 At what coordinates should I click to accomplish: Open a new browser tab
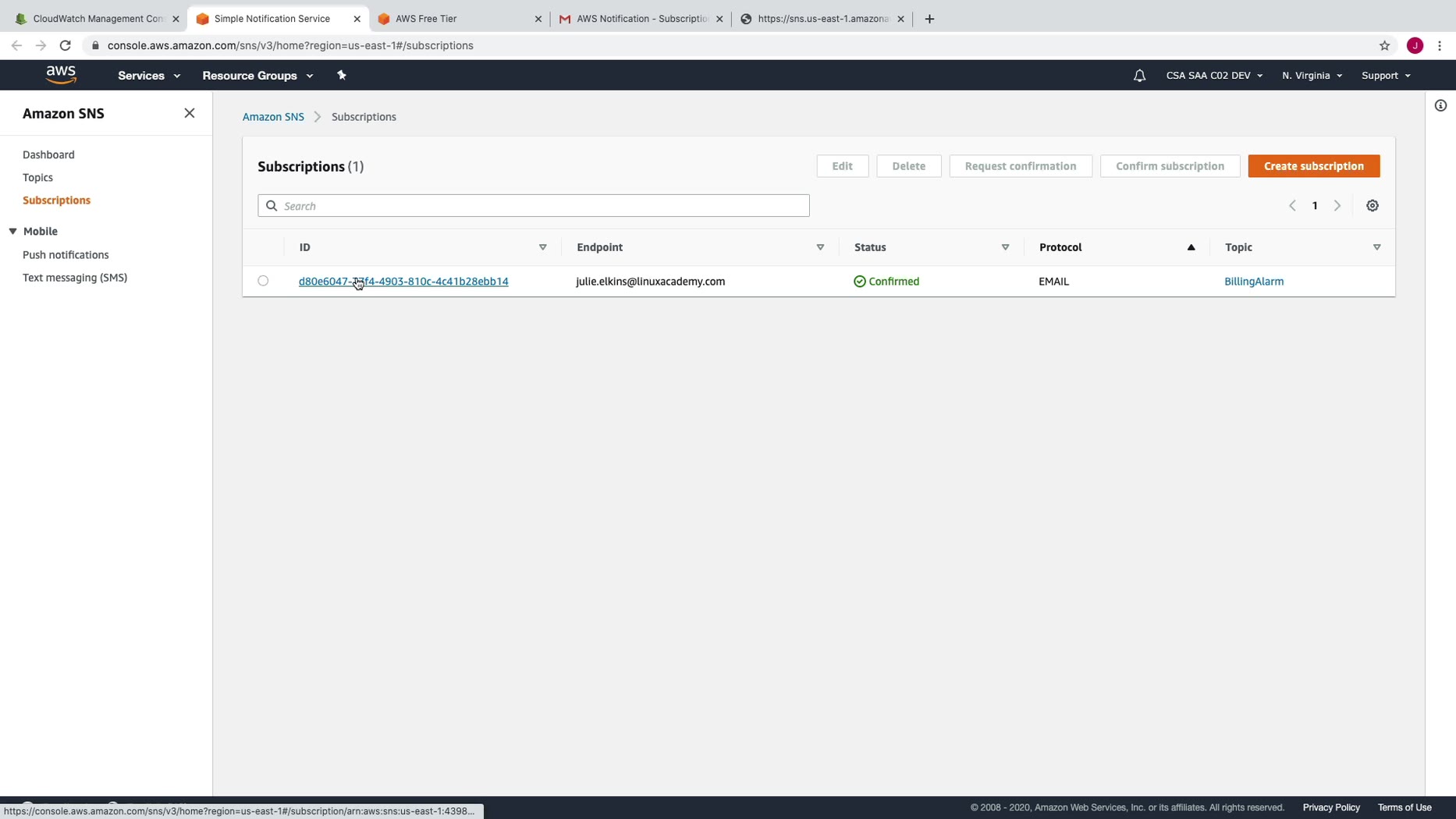(929, 19)
